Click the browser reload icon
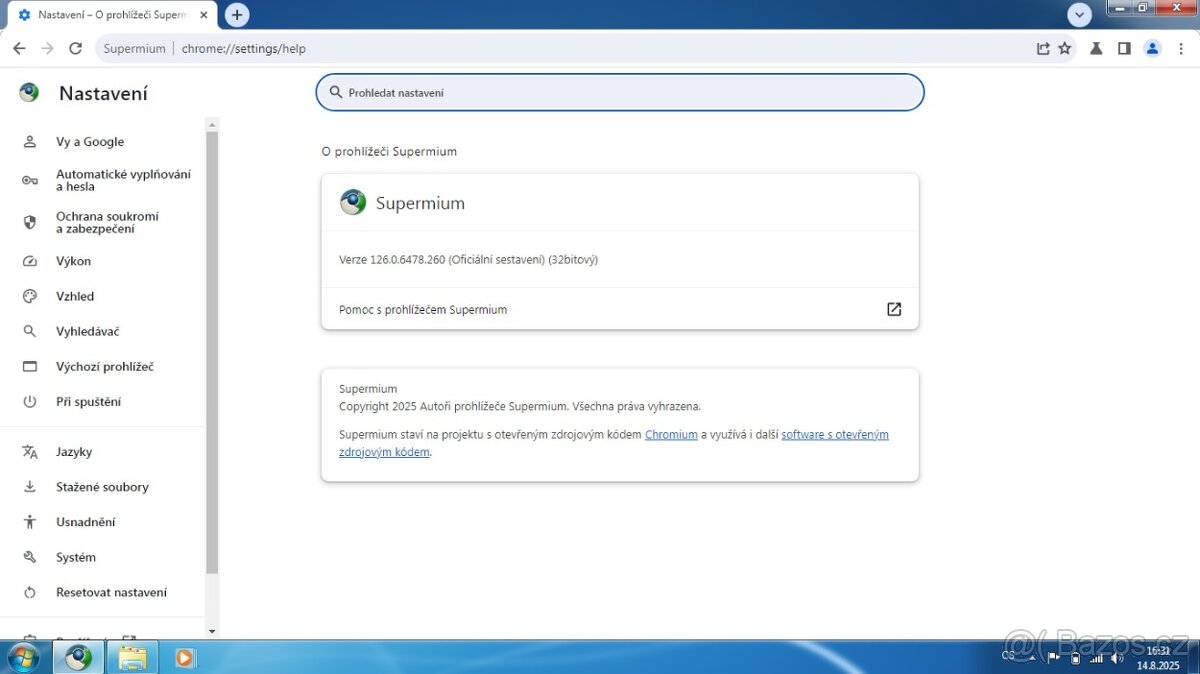 coord(75,48)
